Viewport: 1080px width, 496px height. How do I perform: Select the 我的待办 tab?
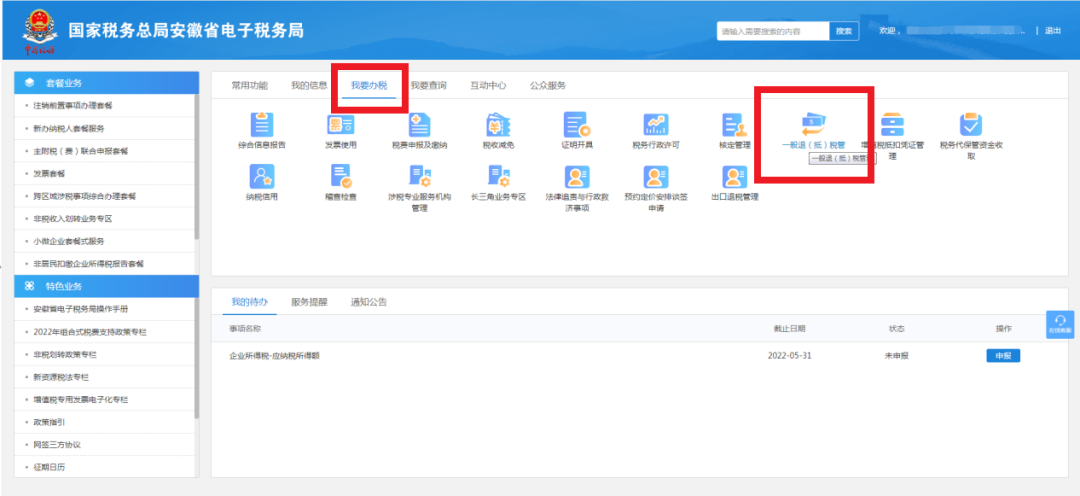click(x=249, y=302)
